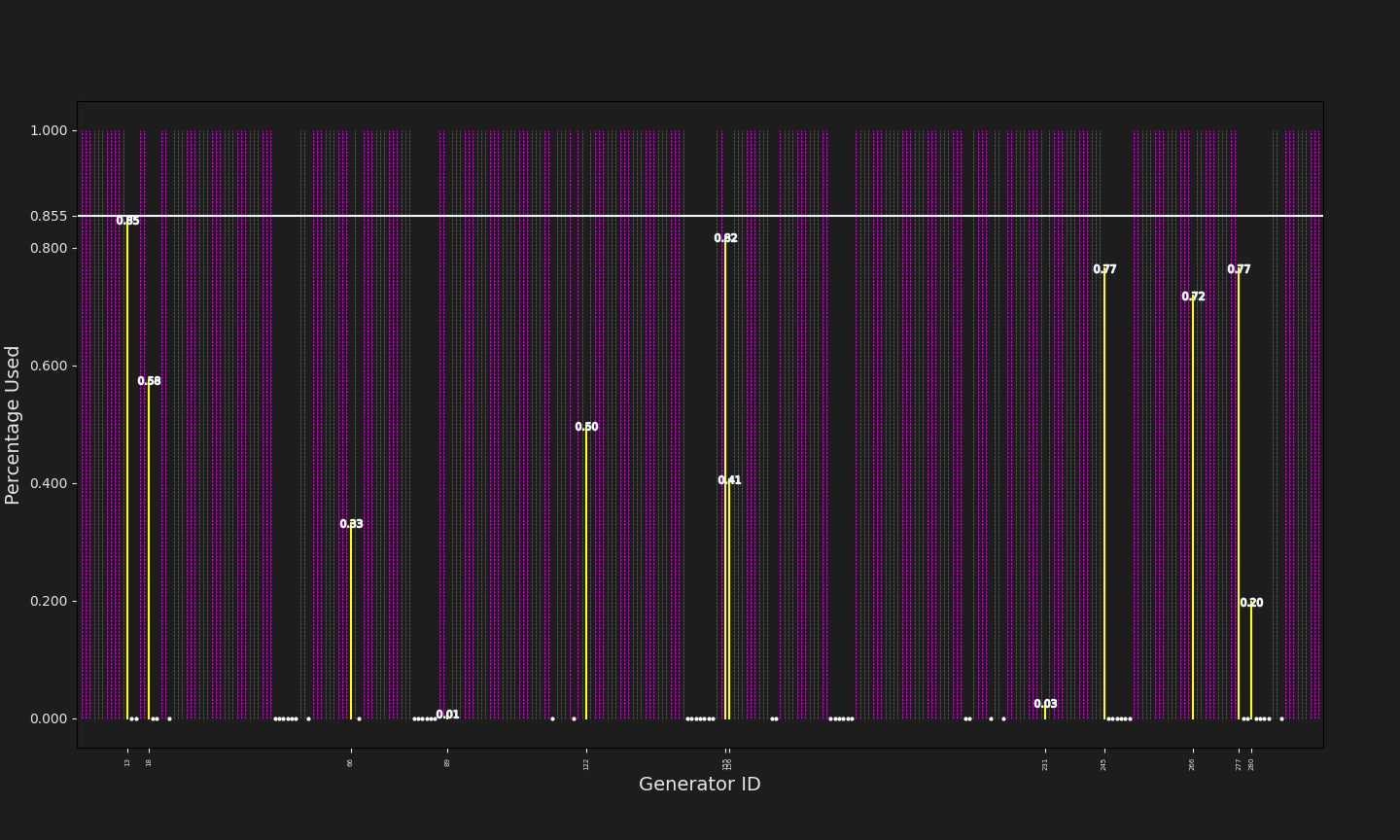Viewport: 1400px width, 840px height.
Task: Click the 0.85 data label on the first yellow bar
Action: coord(127,222)
